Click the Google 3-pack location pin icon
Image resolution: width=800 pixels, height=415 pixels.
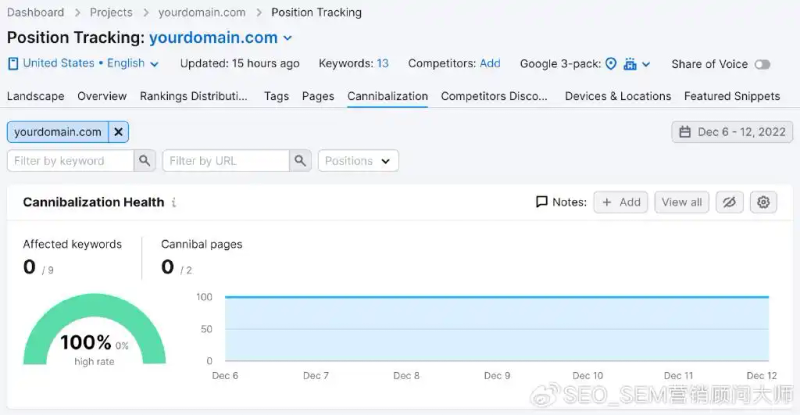611,64
